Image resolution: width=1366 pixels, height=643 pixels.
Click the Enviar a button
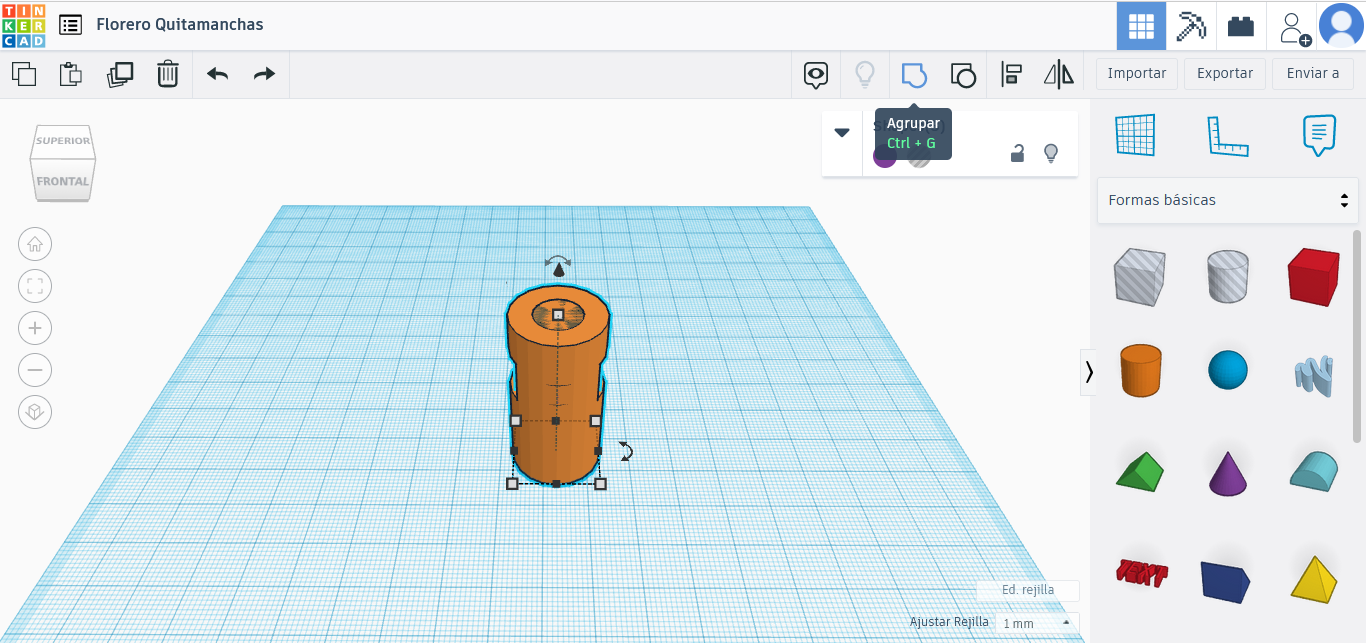pyautogui.click(x=1313, y=73)
